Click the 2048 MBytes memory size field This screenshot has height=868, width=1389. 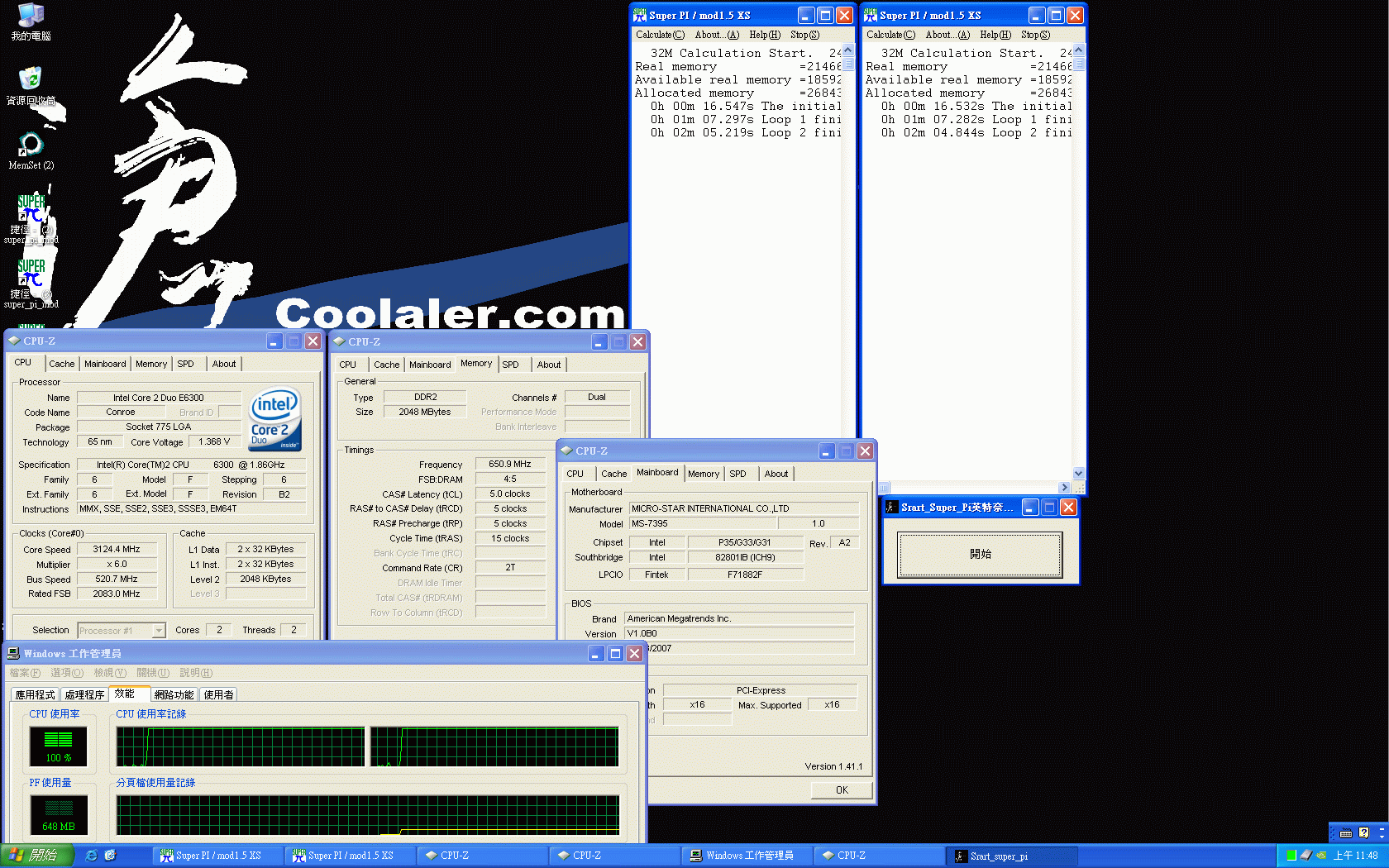tap(425, 413)
